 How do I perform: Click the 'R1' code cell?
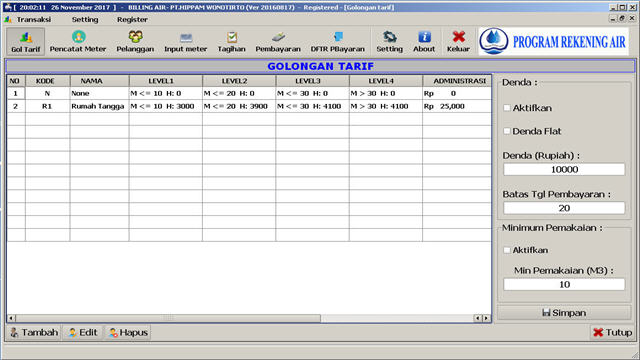pyautogui.click(x=47, y=106)
